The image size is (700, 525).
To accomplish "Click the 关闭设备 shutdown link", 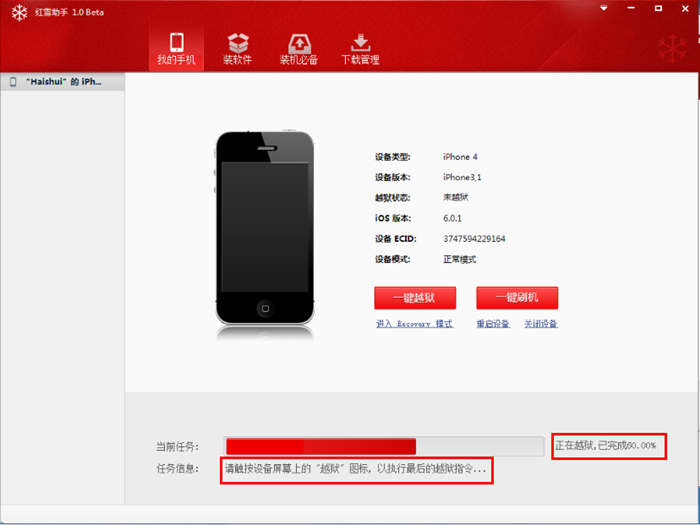I will tap(541, 324).
